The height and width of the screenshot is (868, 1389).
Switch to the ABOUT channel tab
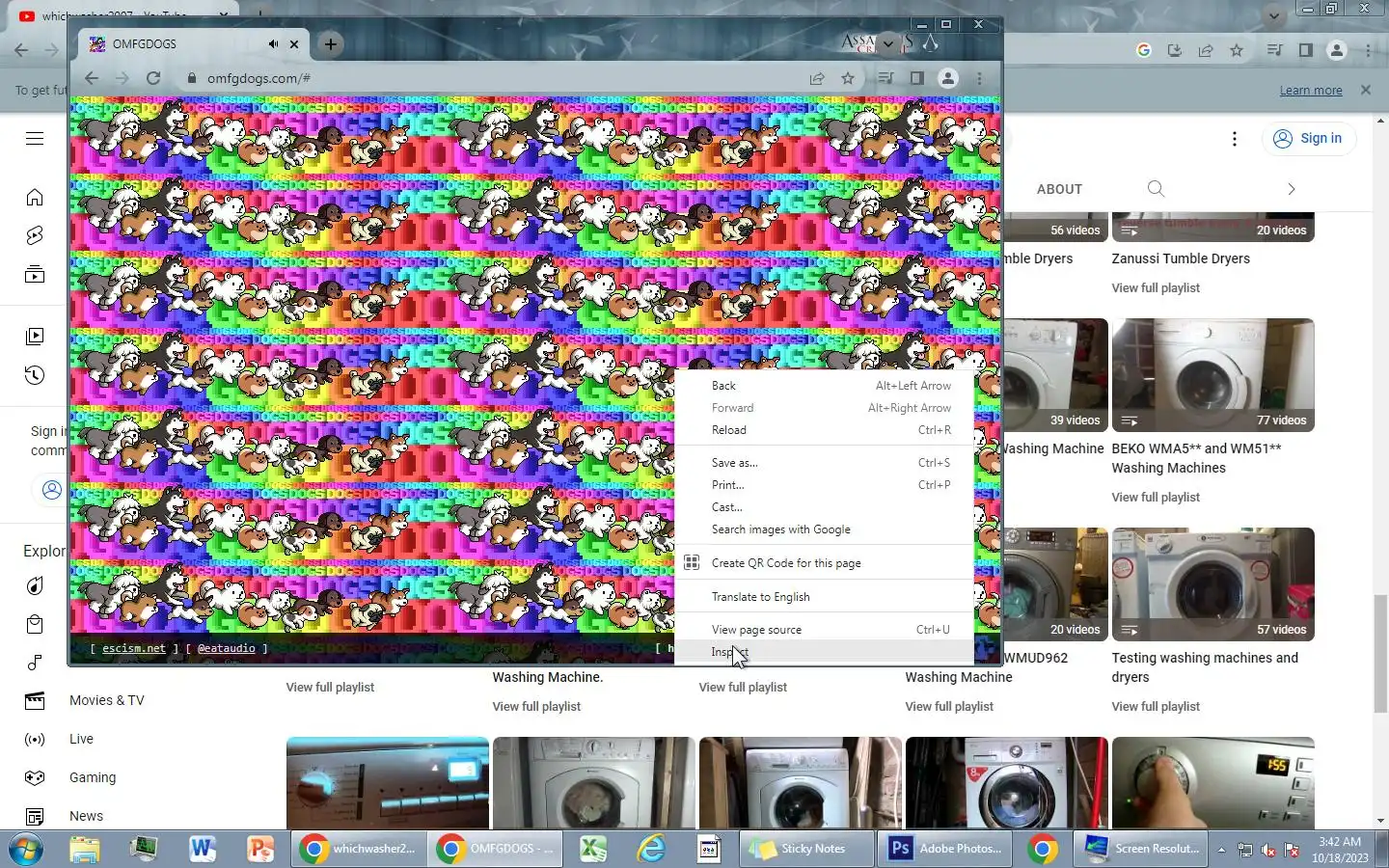pyautogui.click(x=1059, y=189)
